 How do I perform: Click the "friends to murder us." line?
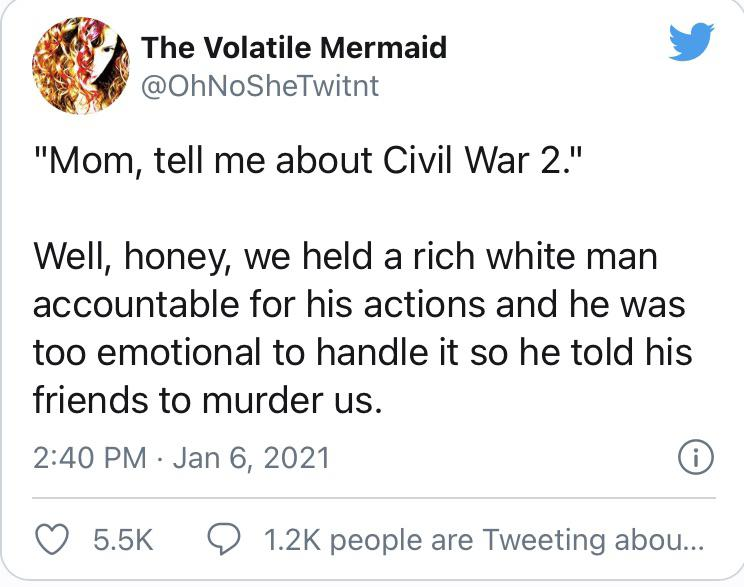[x=208, y=400]
